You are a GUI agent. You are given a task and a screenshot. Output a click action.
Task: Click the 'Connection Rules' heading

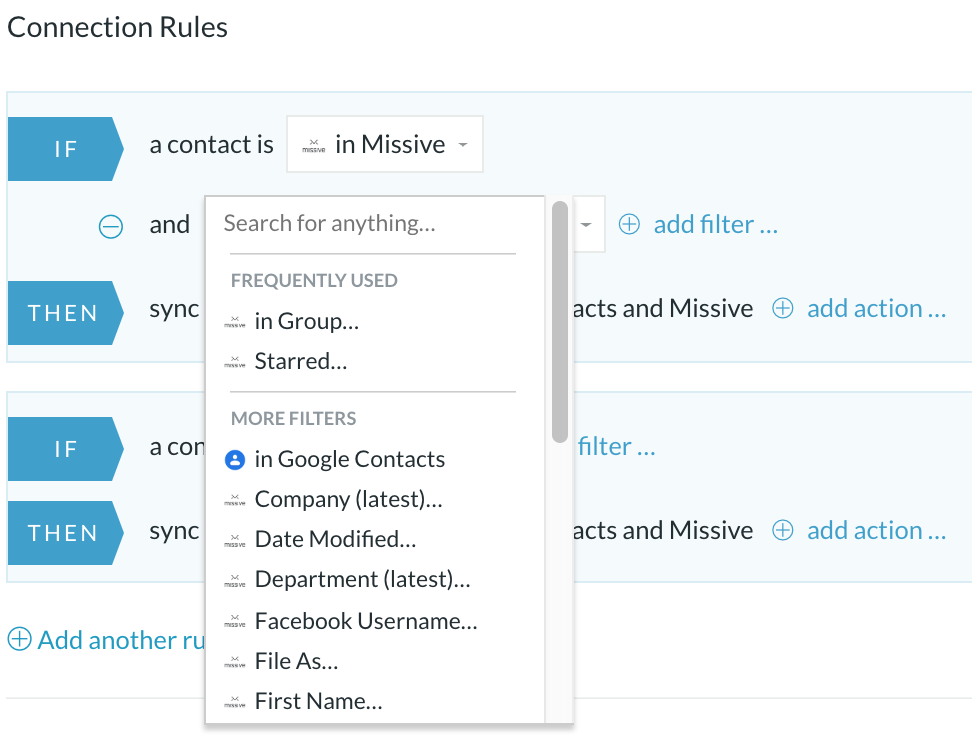click(x=117, y=27)
